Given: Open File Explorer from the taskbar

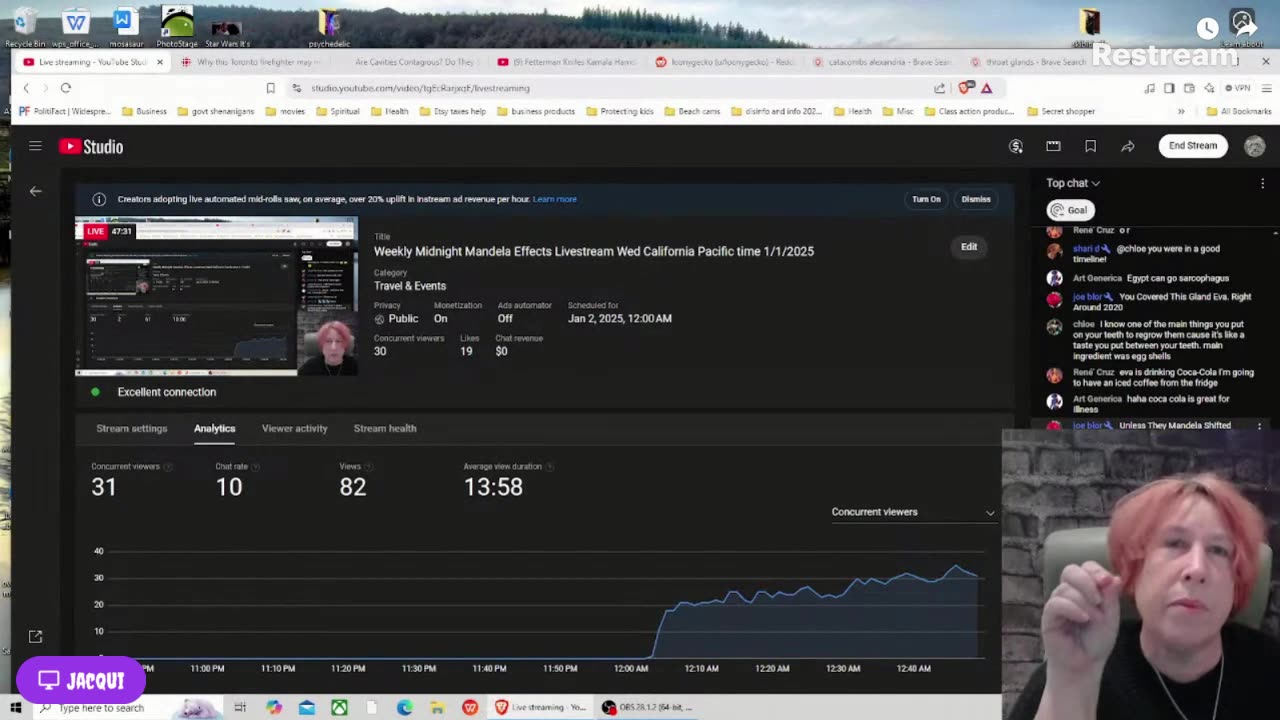Looking at the screenshot, I should 437,708.
